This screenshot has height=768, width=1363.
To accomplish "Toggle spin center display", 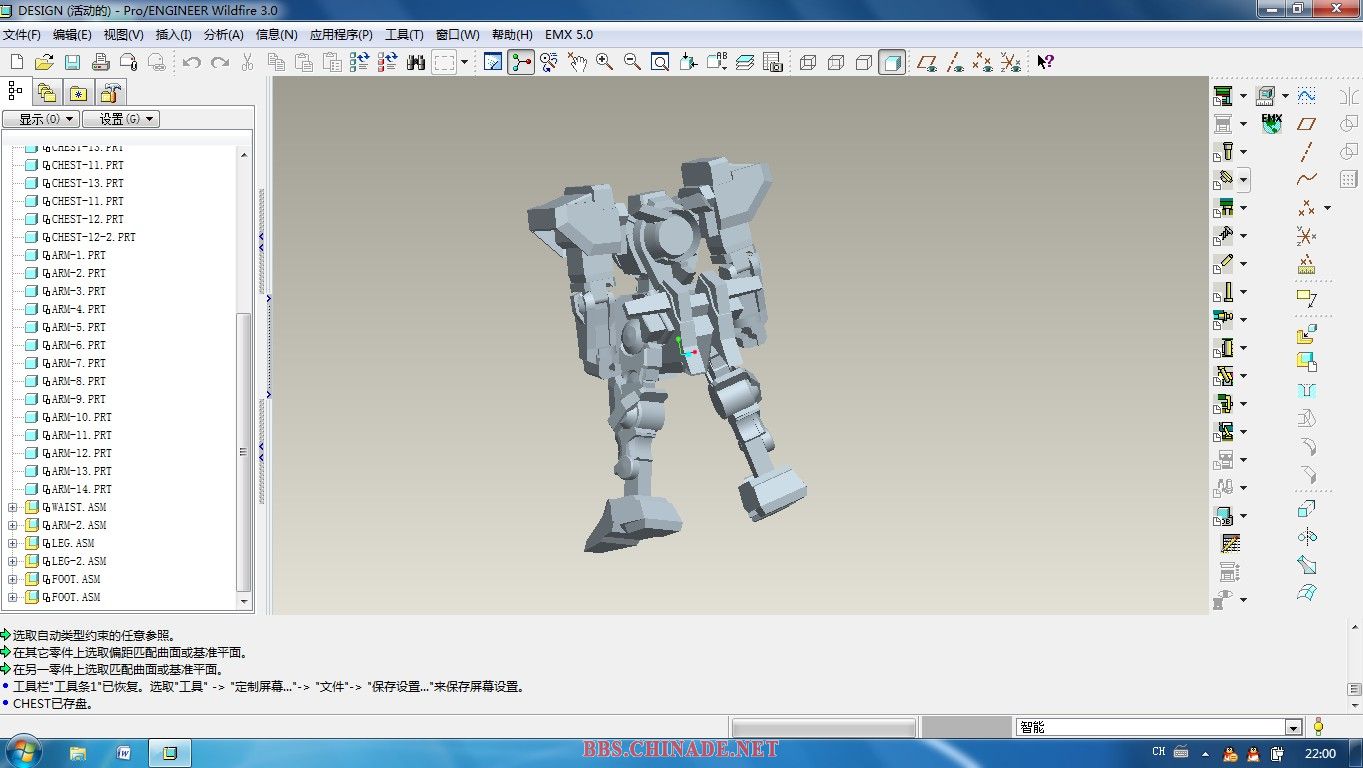I will point(521,62).
